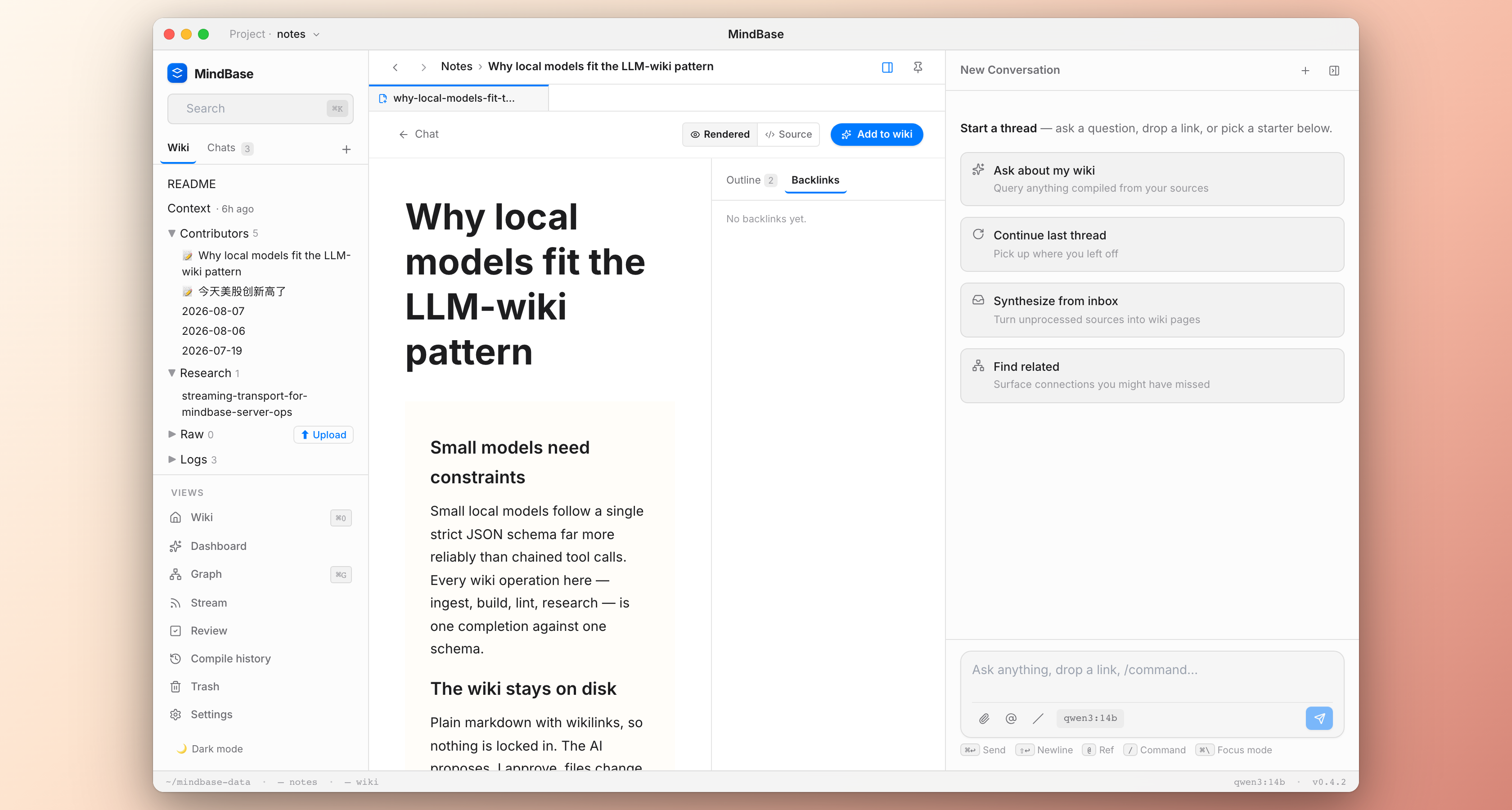Click the Focus mode shortcut hint
The width and height of the screenshot is (1512, 810).
[x=1234, y=750]
